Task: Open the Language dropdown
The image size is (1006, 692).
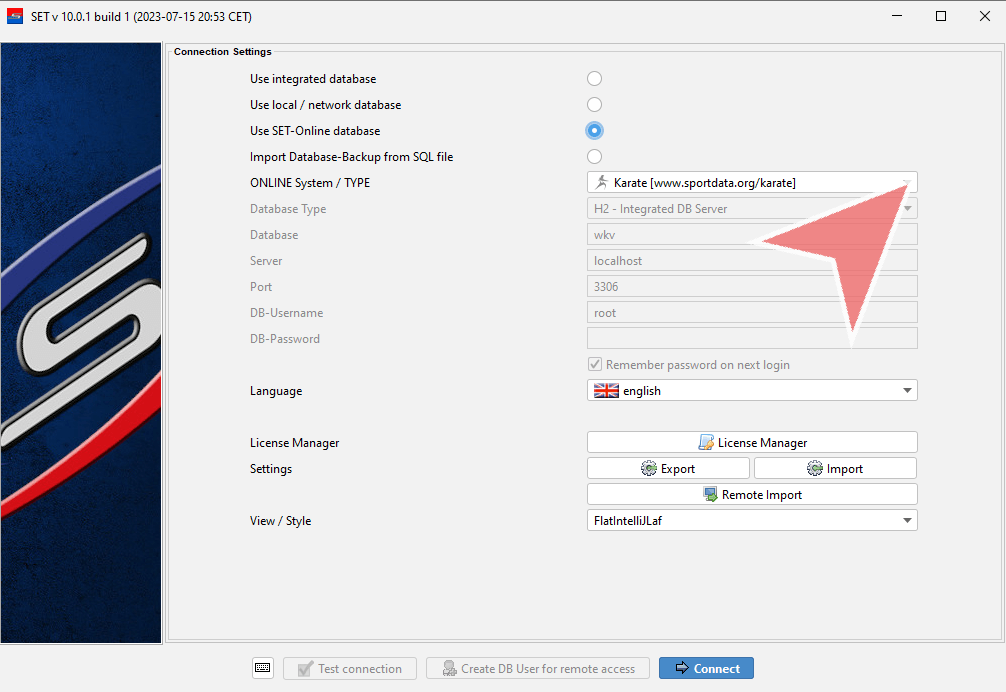Action: point(906,391)
